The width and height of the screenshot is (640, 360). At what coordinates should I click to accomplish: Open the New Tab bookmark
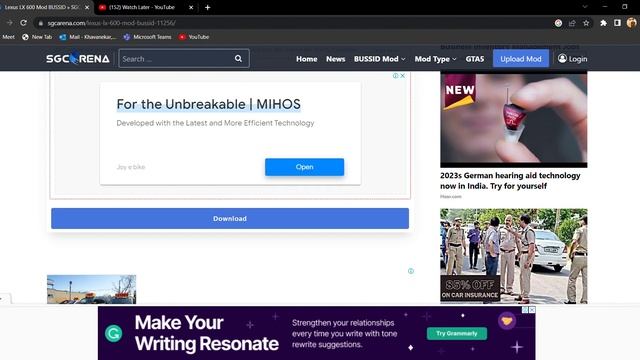[x=37, y=37]
